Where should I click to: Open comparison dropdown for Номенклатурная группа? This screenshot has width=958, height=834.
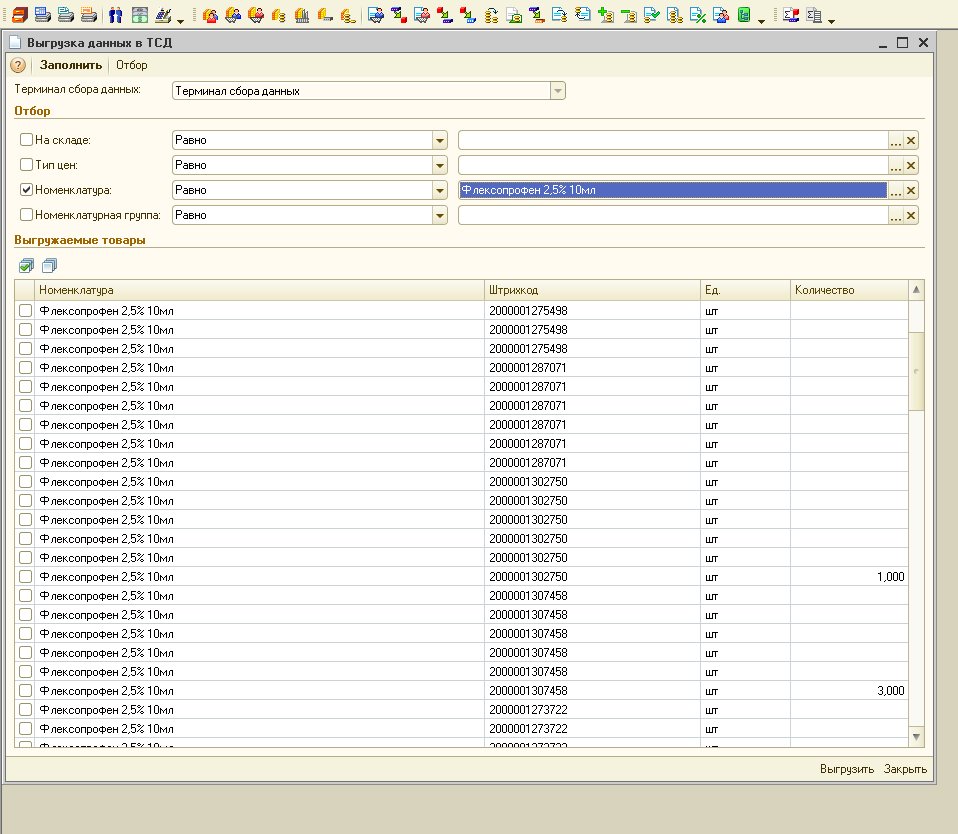click(x=439, y=215)
